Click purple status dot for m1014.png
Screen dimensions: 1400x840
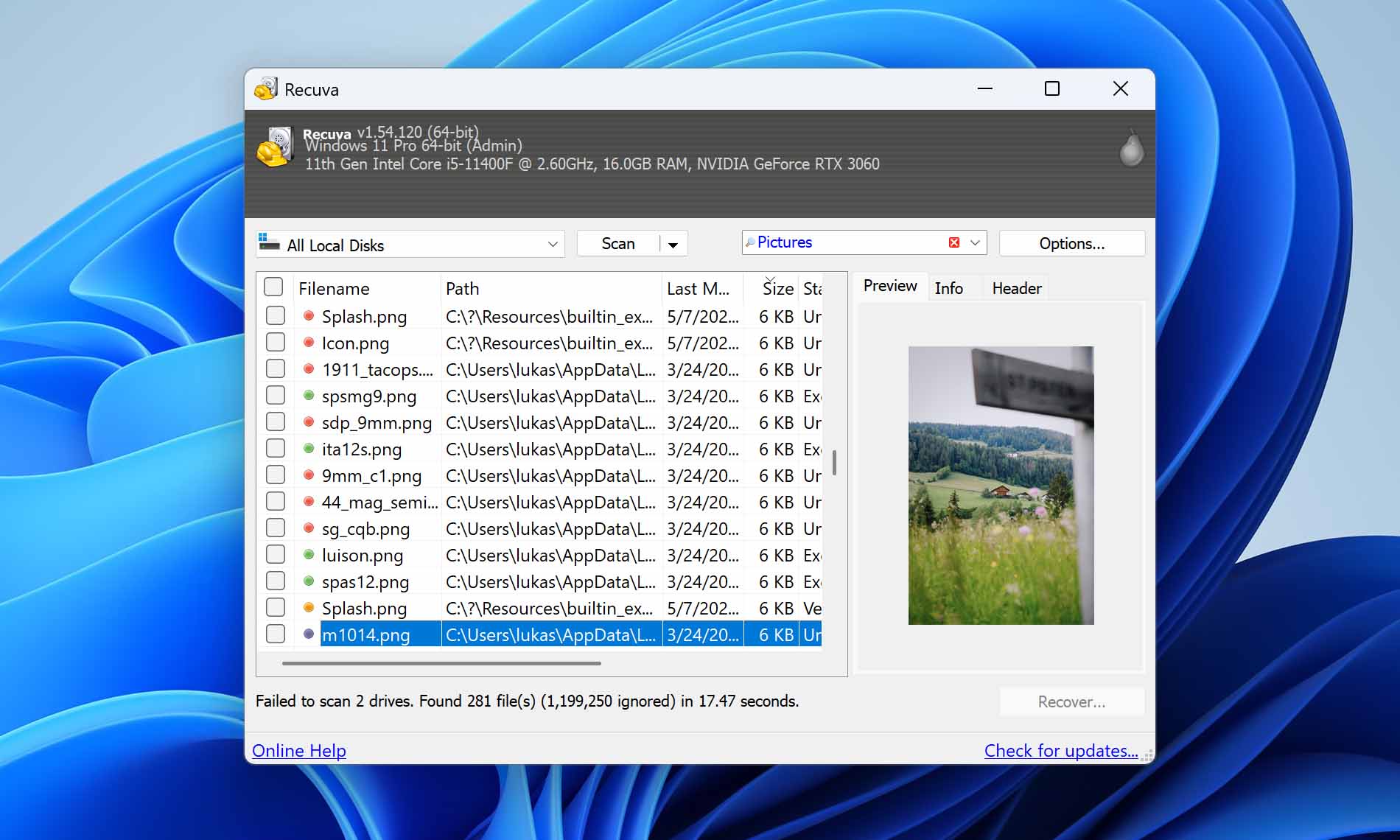pos(309,634)
